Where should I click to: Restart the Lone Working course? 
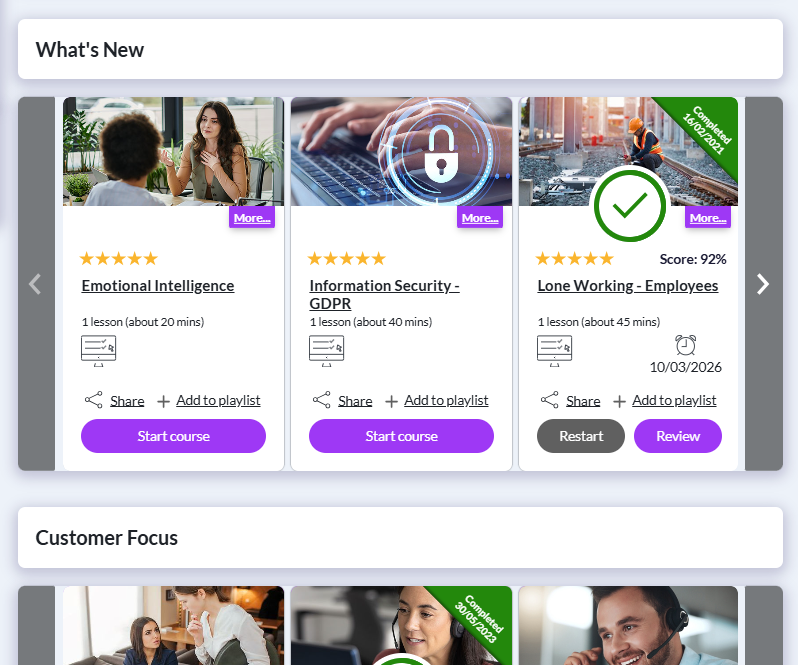pyautogui.click(x=581, y=436)
